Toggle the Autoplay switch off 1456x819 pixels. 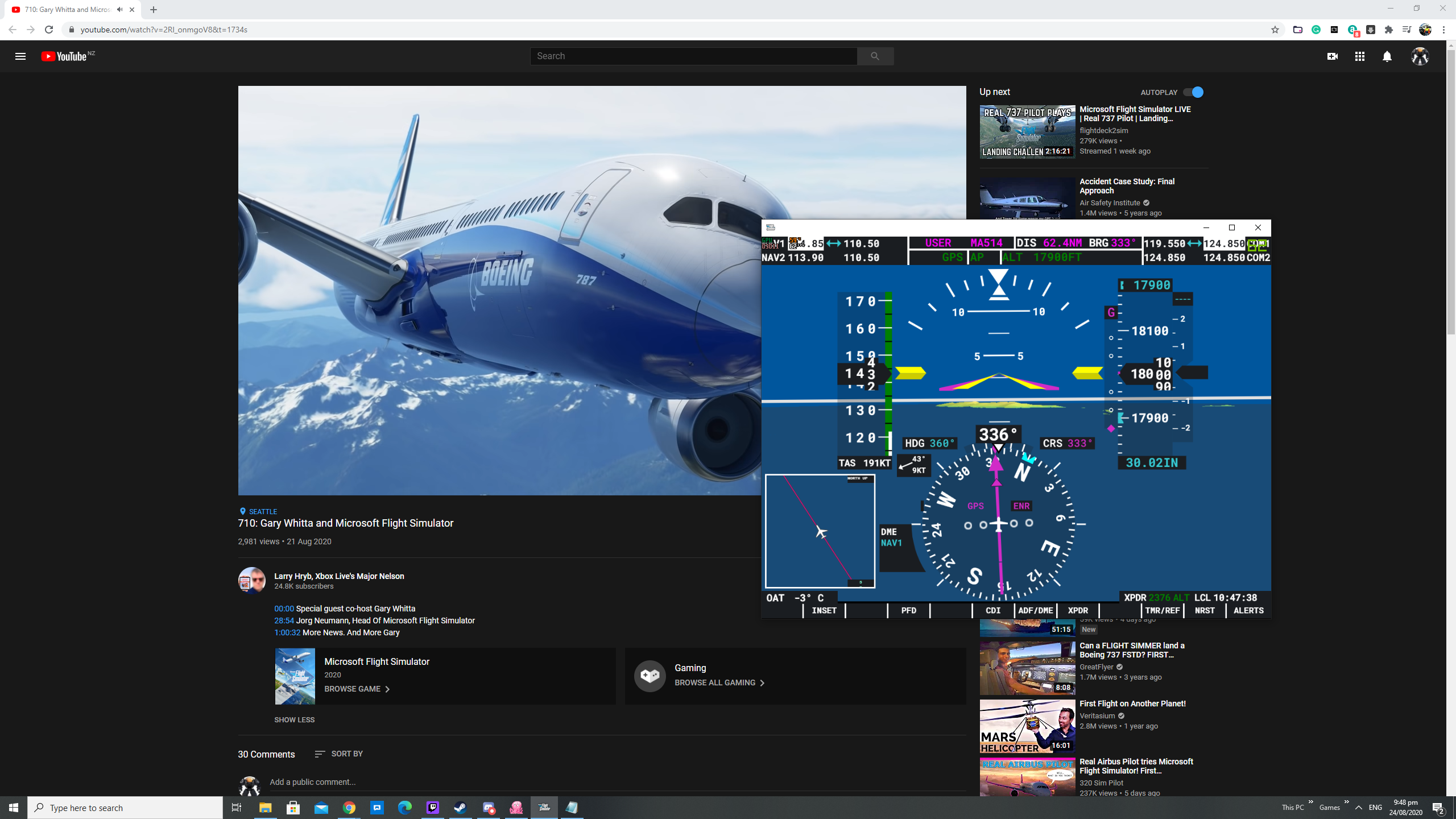click(1193, 92)
